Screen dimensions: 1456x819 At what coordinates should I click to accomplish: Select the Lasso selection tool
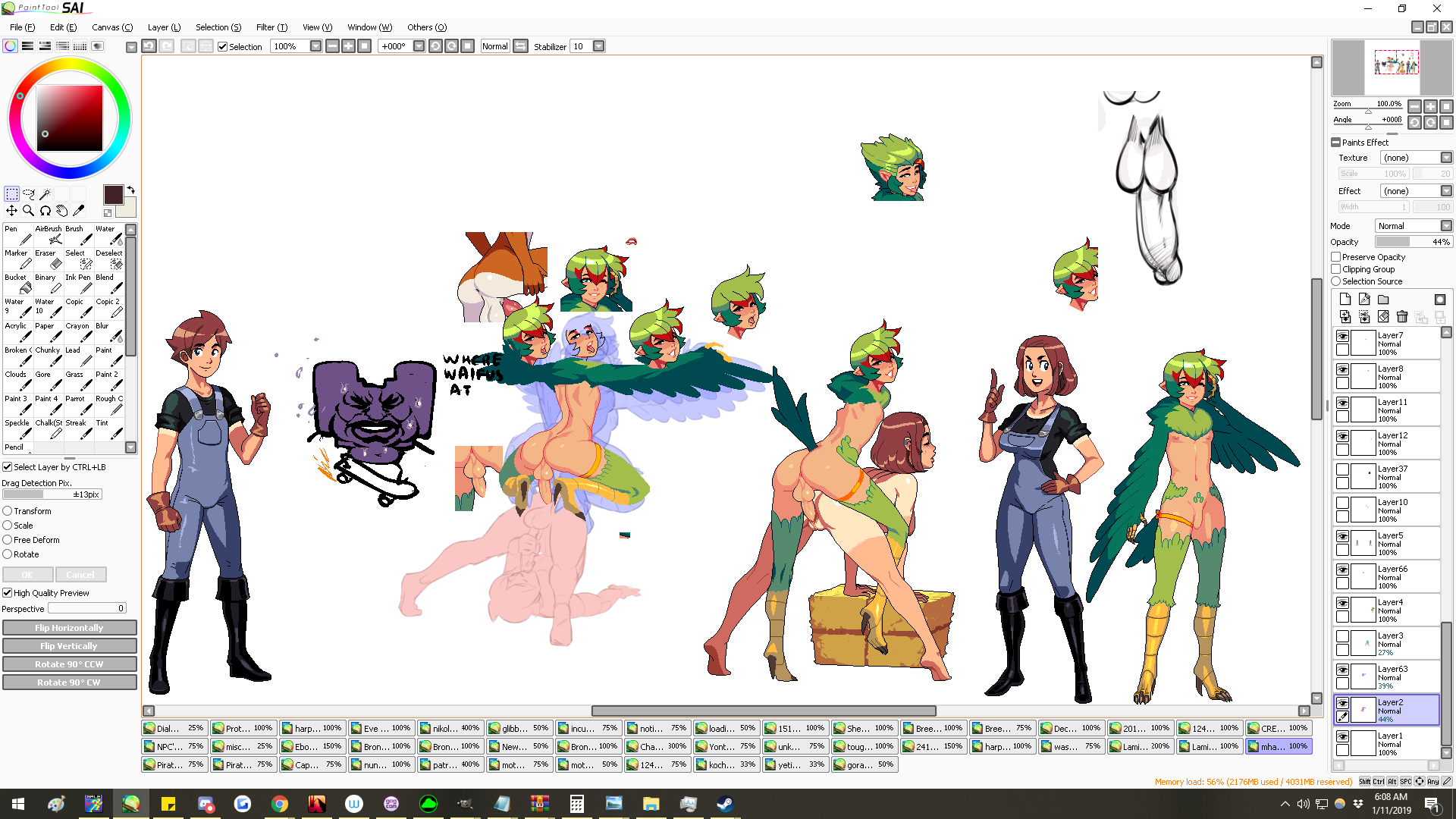(x=29, y=193)
